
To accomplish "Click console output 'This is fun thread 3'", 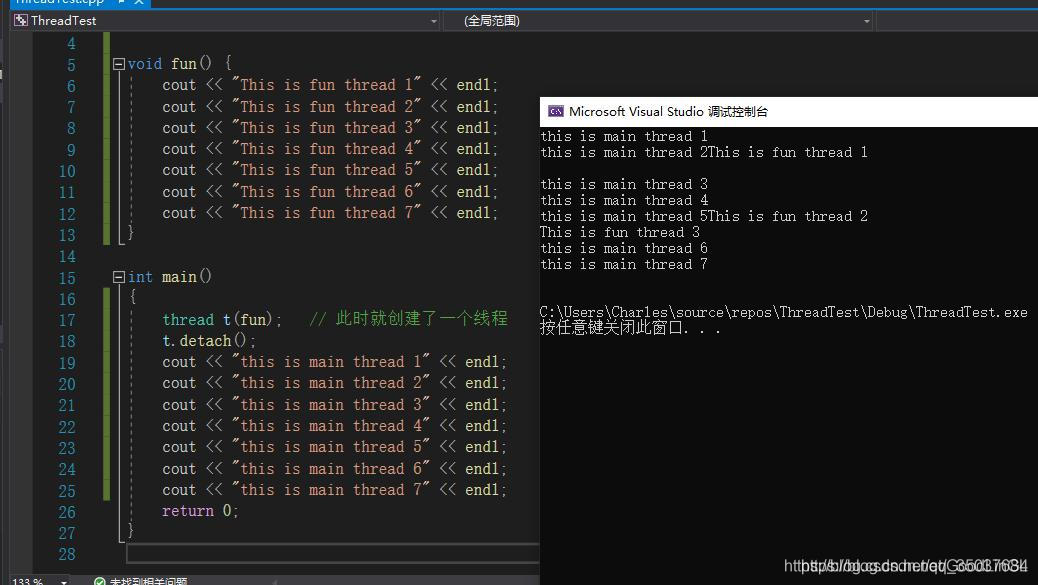I will [620, 232].
